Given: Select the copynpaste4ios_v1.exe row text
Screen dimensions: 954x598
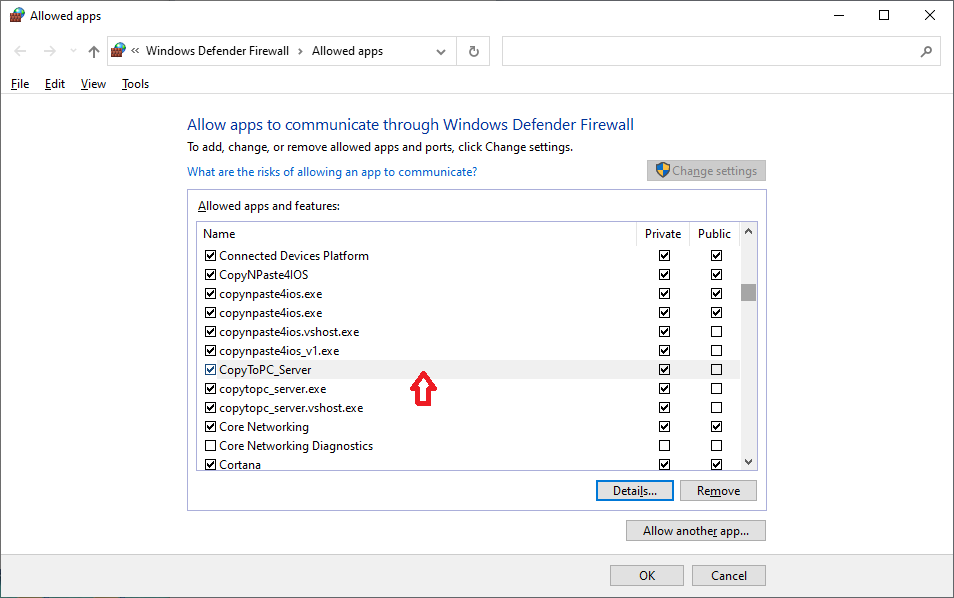Looking at the screenshot, I should coord(279,351).
